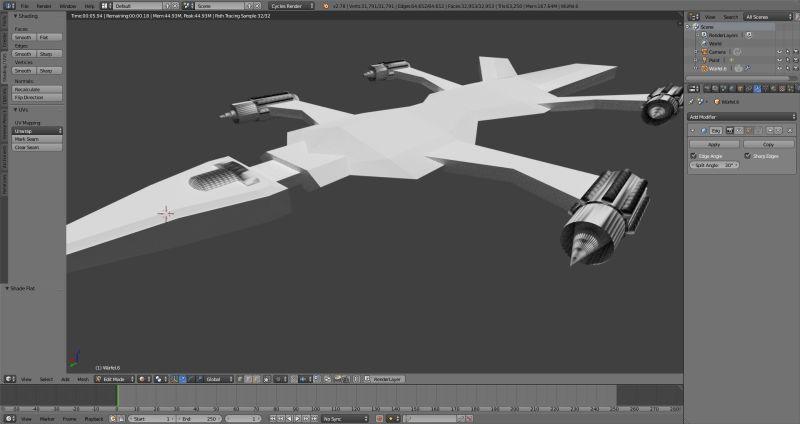Viewport: 800px width, 424px height.
Task: Click Clear Seam button
Action: pos(37,147)
